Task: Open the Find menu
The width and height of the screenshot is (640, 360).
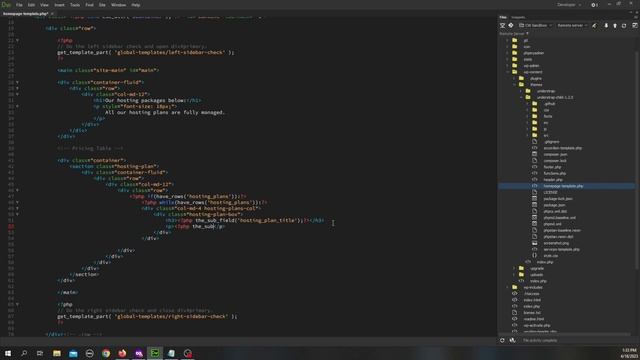Action: (x=89, y=5)
